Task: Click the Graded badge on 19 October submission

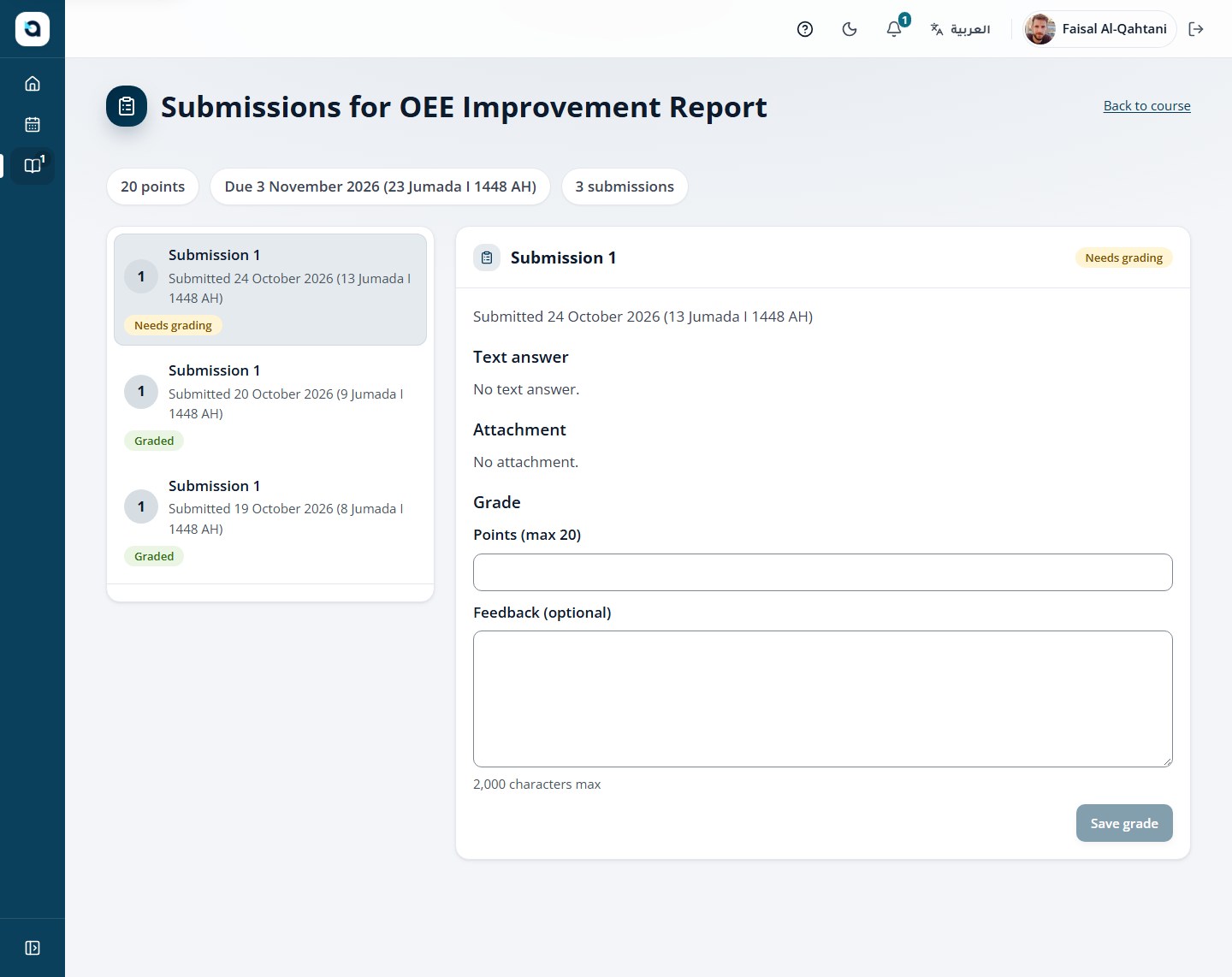Action: pos(154,556)
